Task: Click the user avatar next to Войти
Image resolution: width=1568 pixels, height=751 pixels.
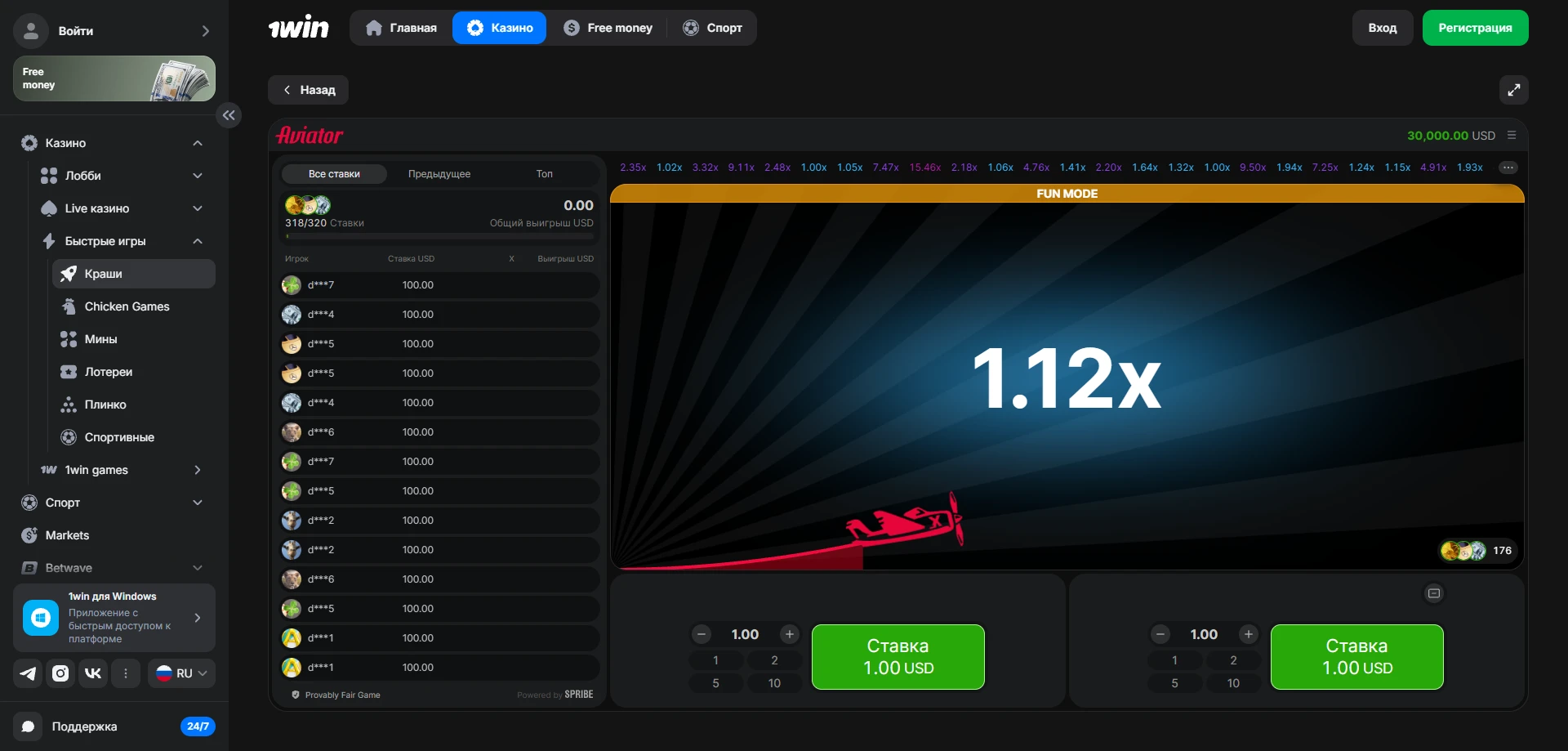Action: (x=31, y=31)
